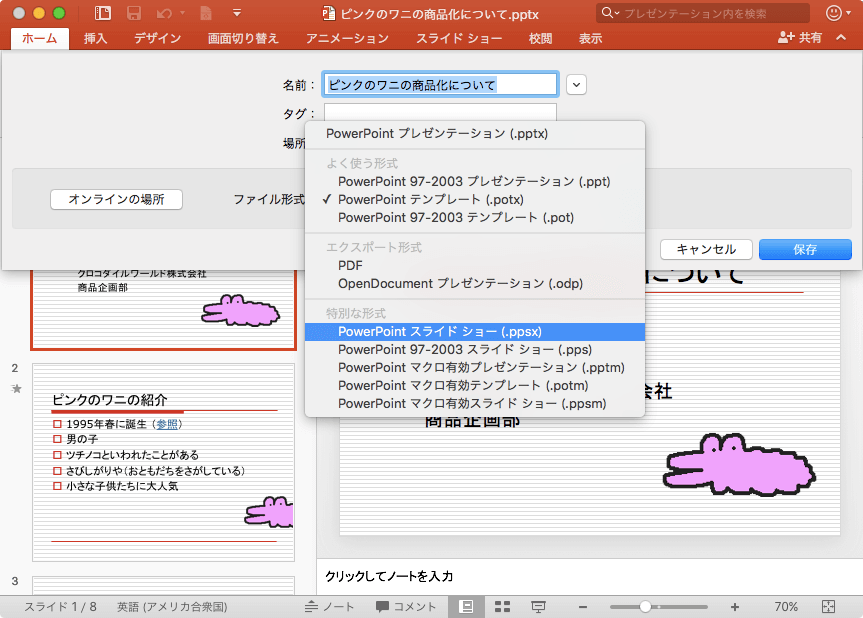Screen dimensions: 863x618
Task: Select PowerPoint スライド ショー (.ppsx)
Action: click(x=474, y=332)
